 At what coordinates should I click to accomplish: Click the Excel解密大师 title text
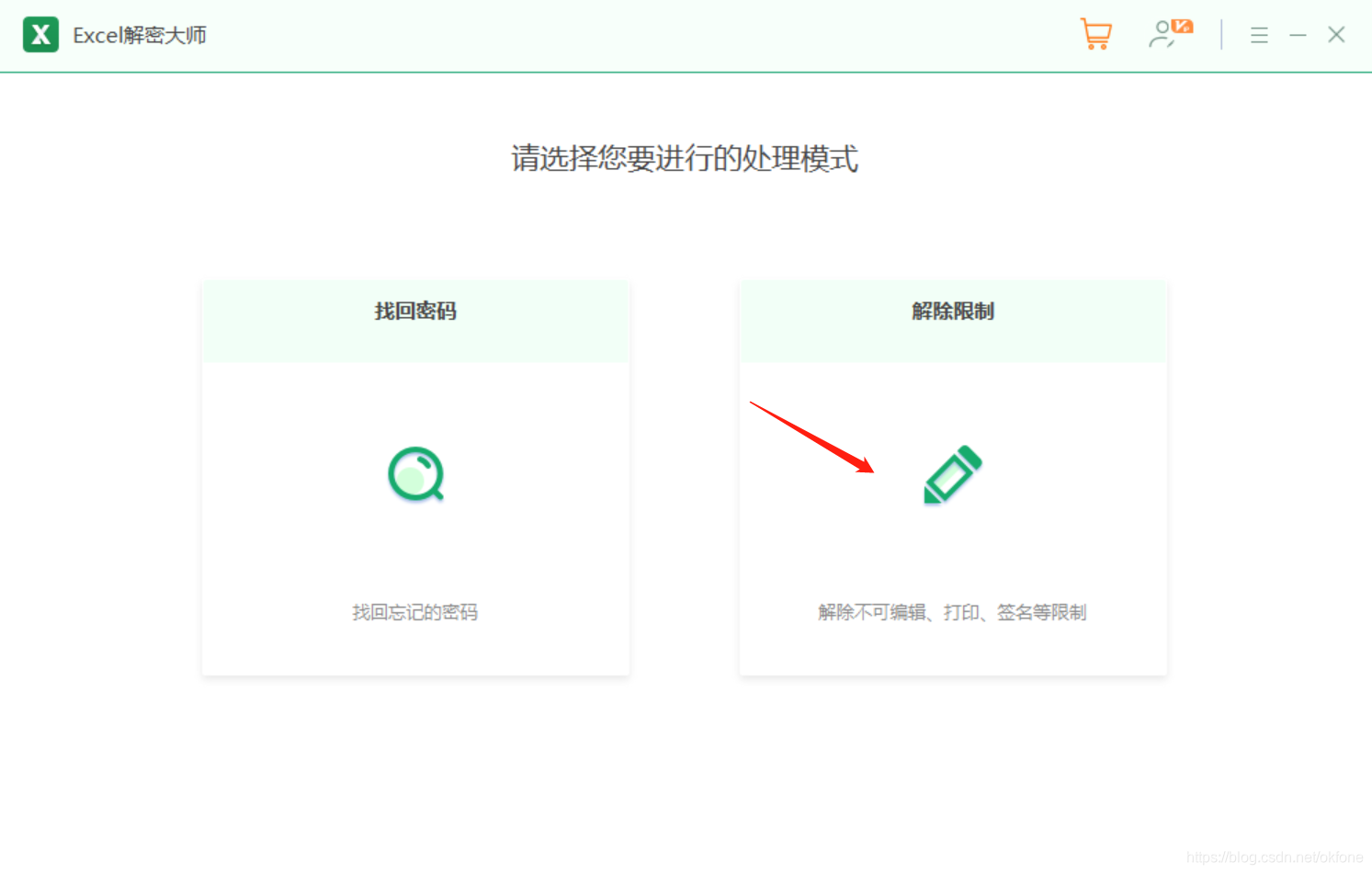pyautogui.click(x=140, y=35)
